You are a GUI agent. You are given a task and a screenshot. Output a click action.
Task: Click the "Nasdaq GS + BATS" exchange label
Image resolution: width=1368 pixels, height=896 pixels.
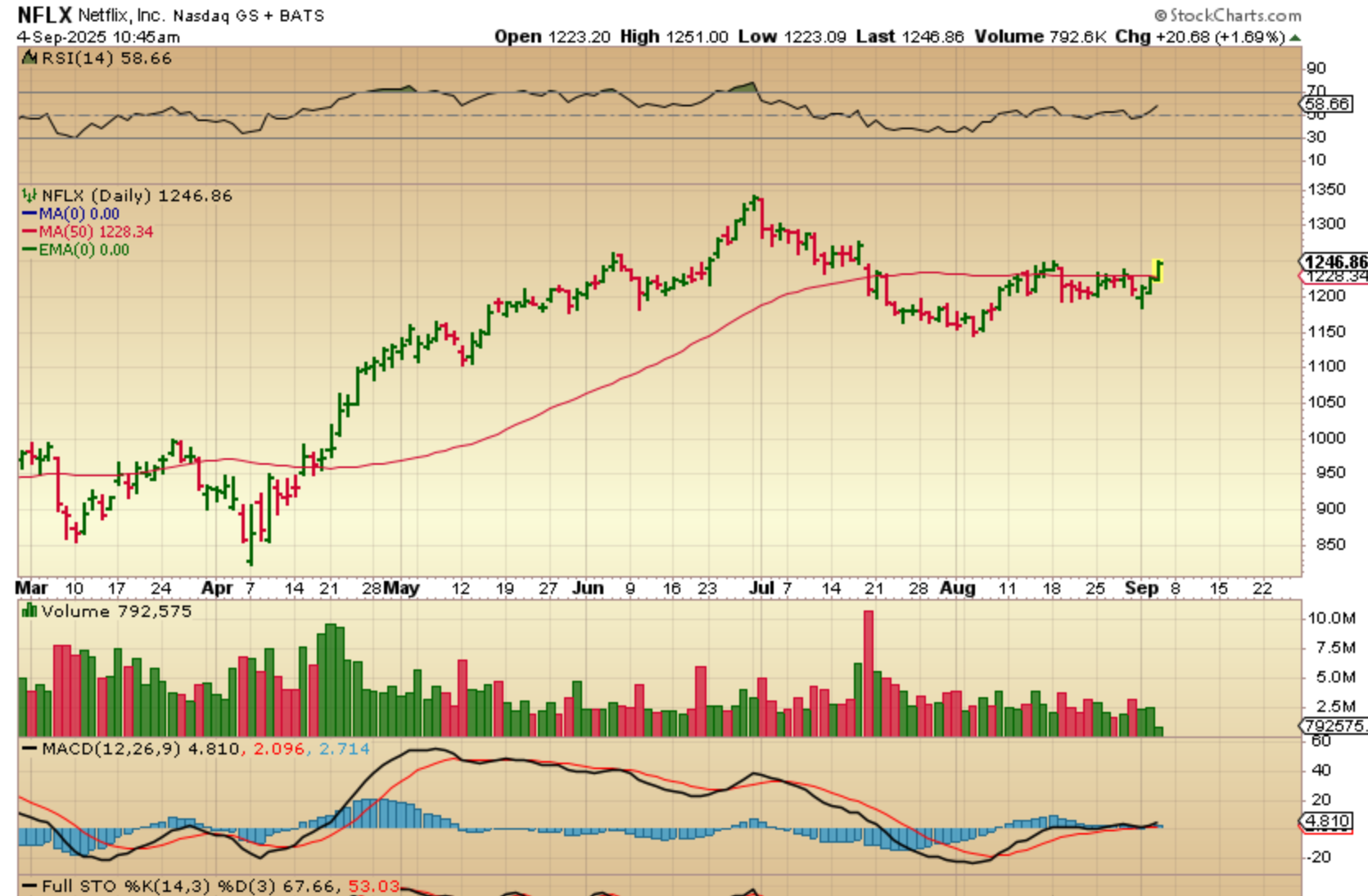pos(249,16)
